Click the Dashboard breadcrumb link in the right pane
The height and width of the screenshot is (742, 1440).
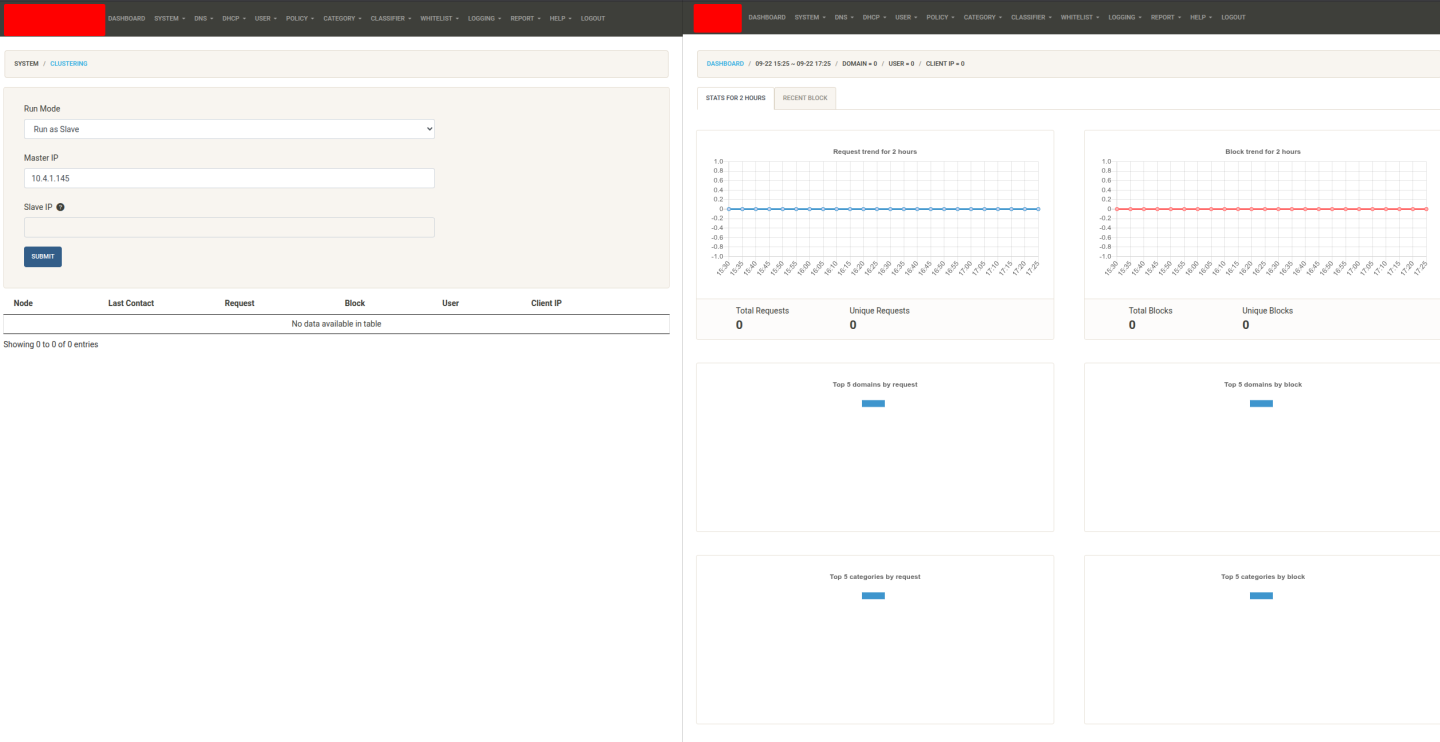[725, 64]
